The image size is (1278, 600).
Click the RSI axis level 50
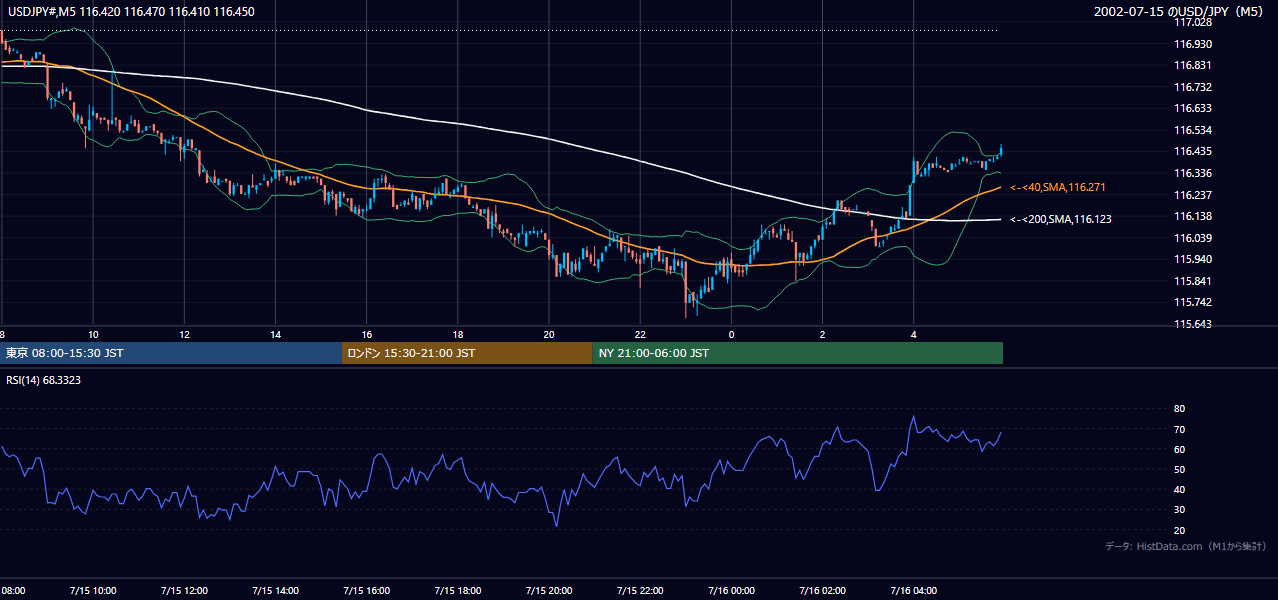point(1179,469)
